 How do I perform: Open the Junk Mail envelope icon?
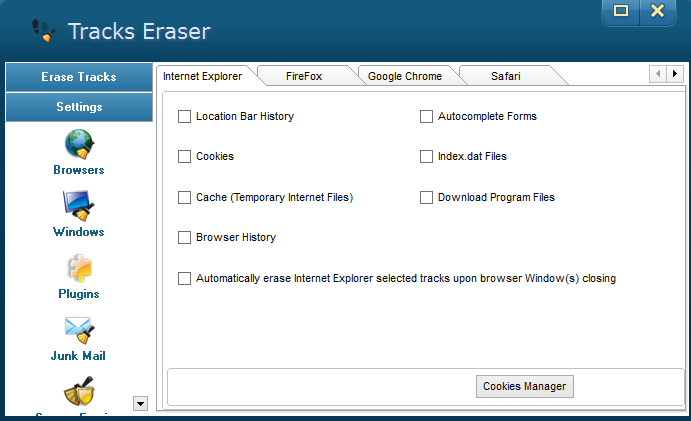pos(79,330)
